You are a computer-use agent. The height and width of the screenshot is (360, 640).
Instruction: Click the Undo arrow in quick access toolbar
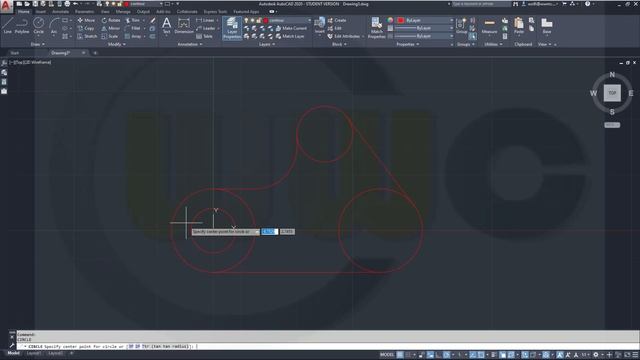[x=76, y=4]
